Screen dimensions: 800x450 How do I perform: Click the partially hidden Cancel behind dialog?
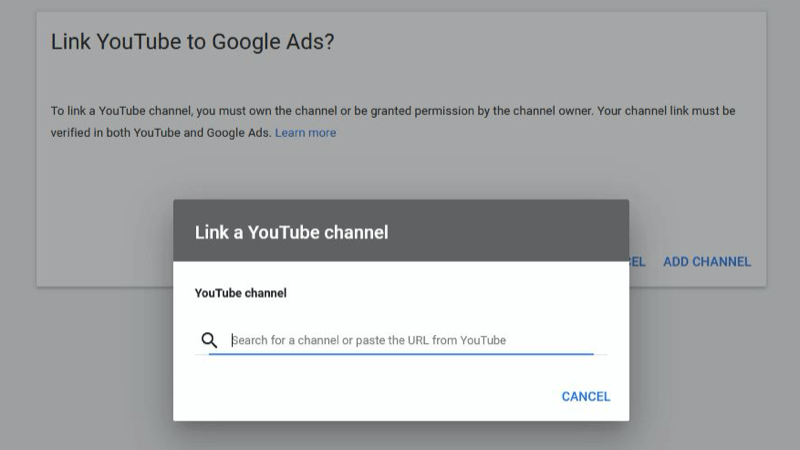coord(637,262)
